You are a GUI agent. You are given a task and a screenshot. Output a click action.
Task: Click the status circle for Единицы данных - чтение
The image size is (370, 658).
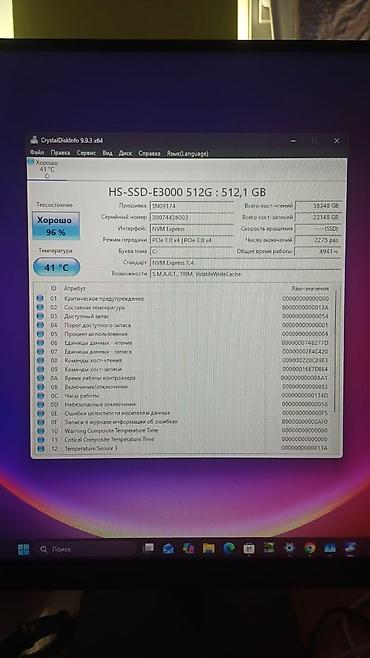pyautogui.click(x=40, y=342)
